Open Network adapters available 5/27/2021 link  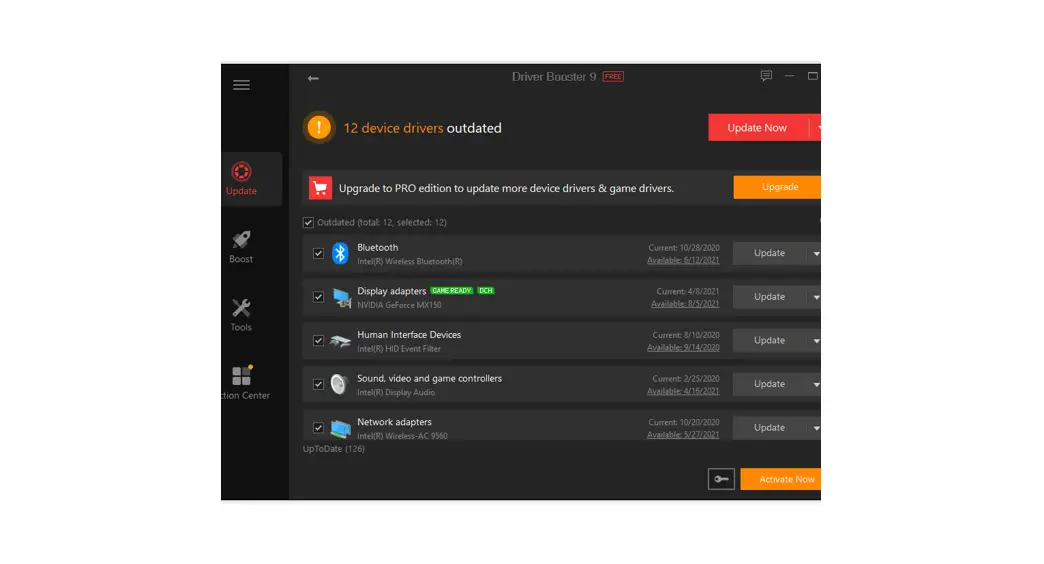tap(683, 435)
